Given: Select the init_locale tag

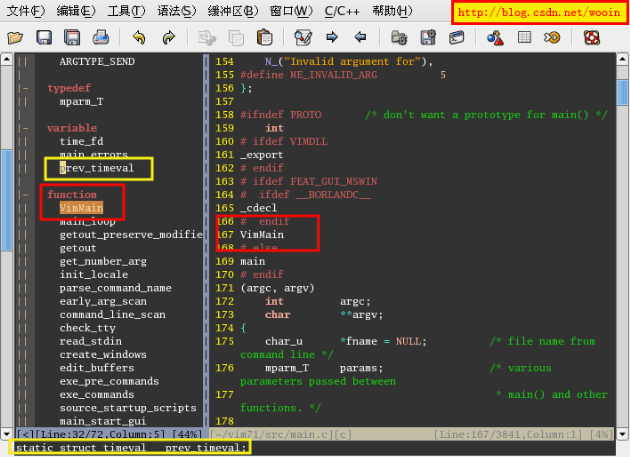Looking at the screenshot, I should tap(94, 275).
